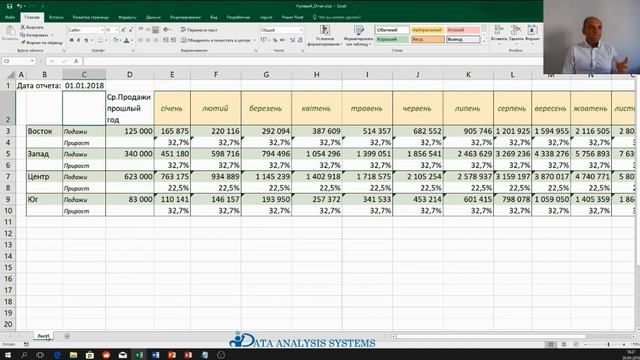Screen dimensions: 640x360
Task: Open the font name dropdown
Action: point(102,30)
